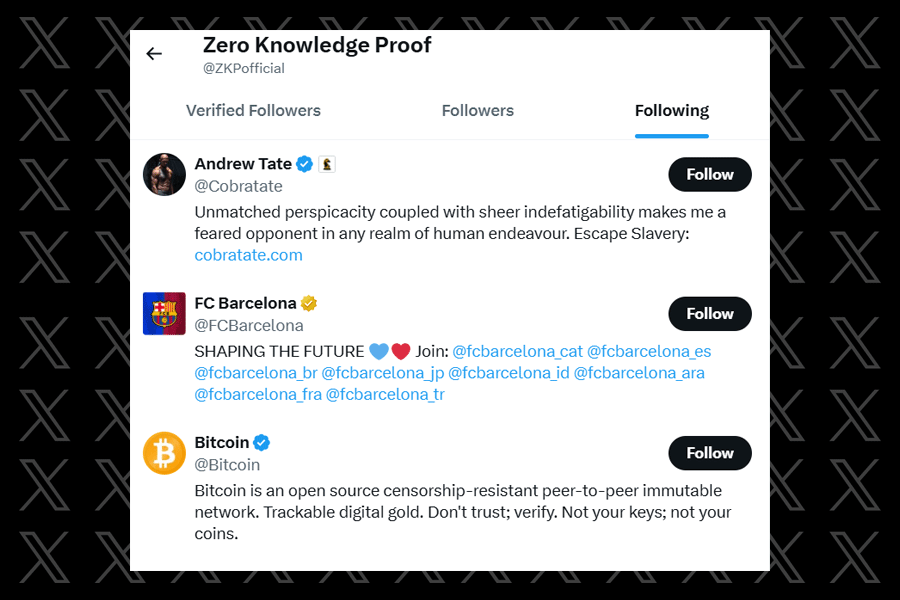Follow the Bitcoin account
Image resolution: width=900 pixels, height=600 pixels.
click(x=710, y=453)
